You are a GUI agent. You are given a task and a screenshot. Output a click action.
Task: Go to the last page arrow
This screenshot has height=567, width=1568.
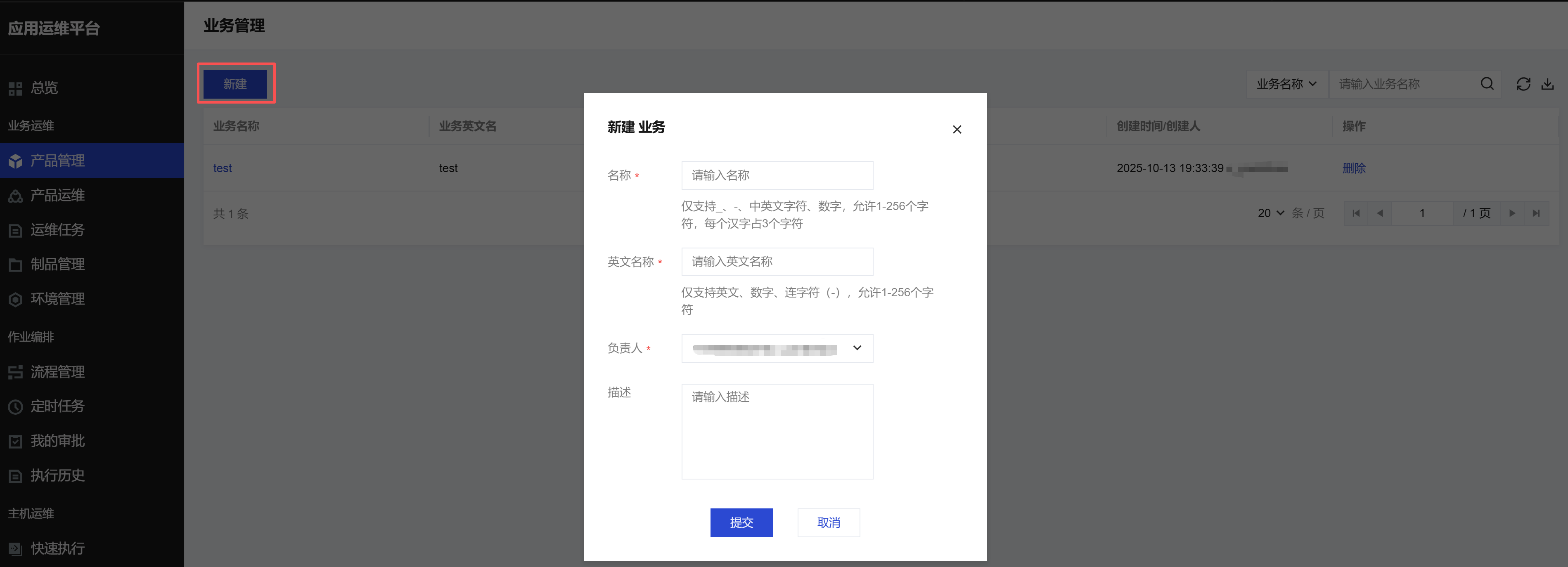click(x=1536, y=213)
